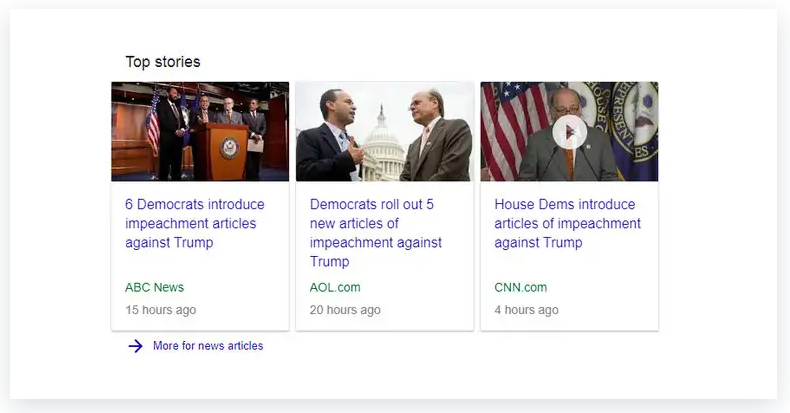This screenshot has height=413, width=790.
Task: Click the Top stories heading
Action: [163, 62]
